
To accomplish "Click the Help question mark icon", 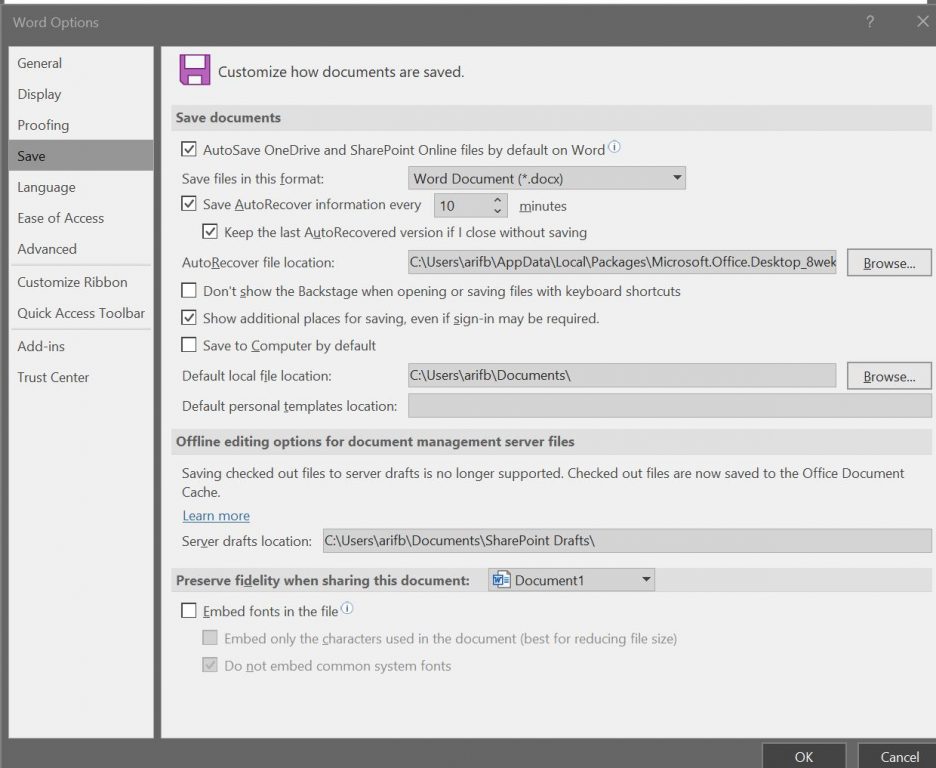I will [x=869, y=22].
